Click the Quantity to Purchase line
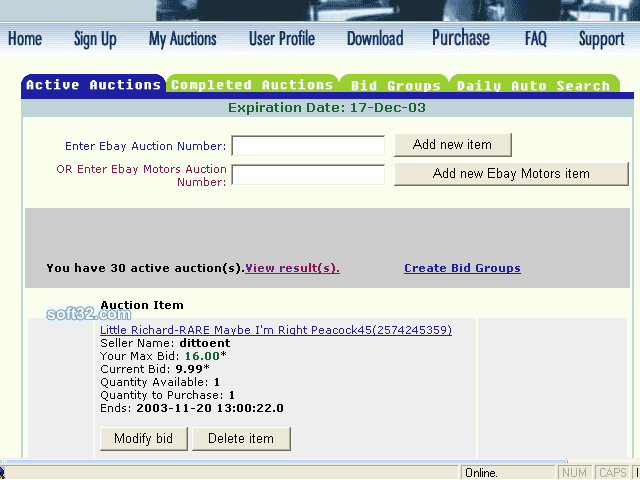640x480 pixels. point(167,395)
